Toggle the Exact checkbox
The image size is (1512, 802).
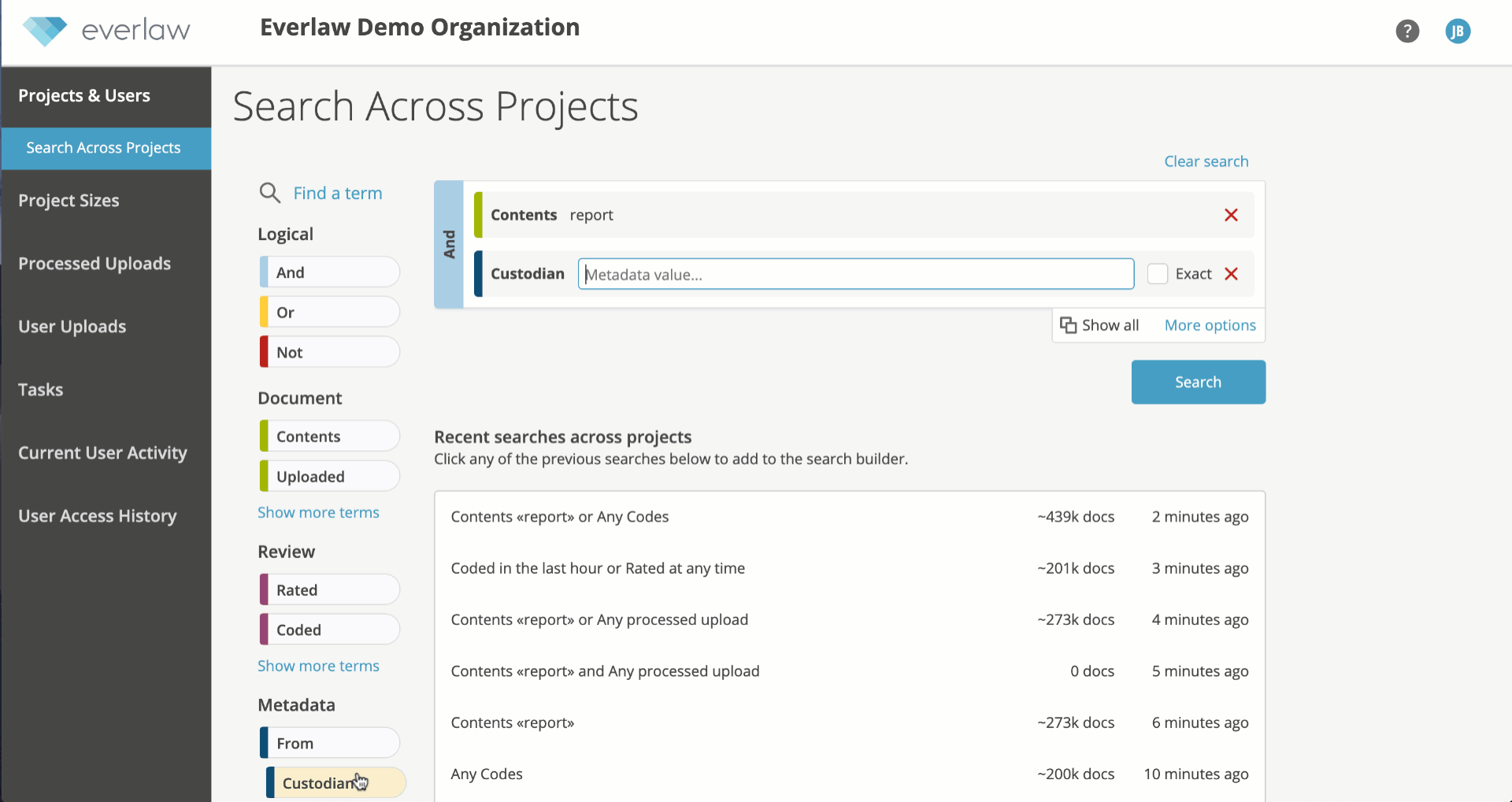coord(1157,274)
